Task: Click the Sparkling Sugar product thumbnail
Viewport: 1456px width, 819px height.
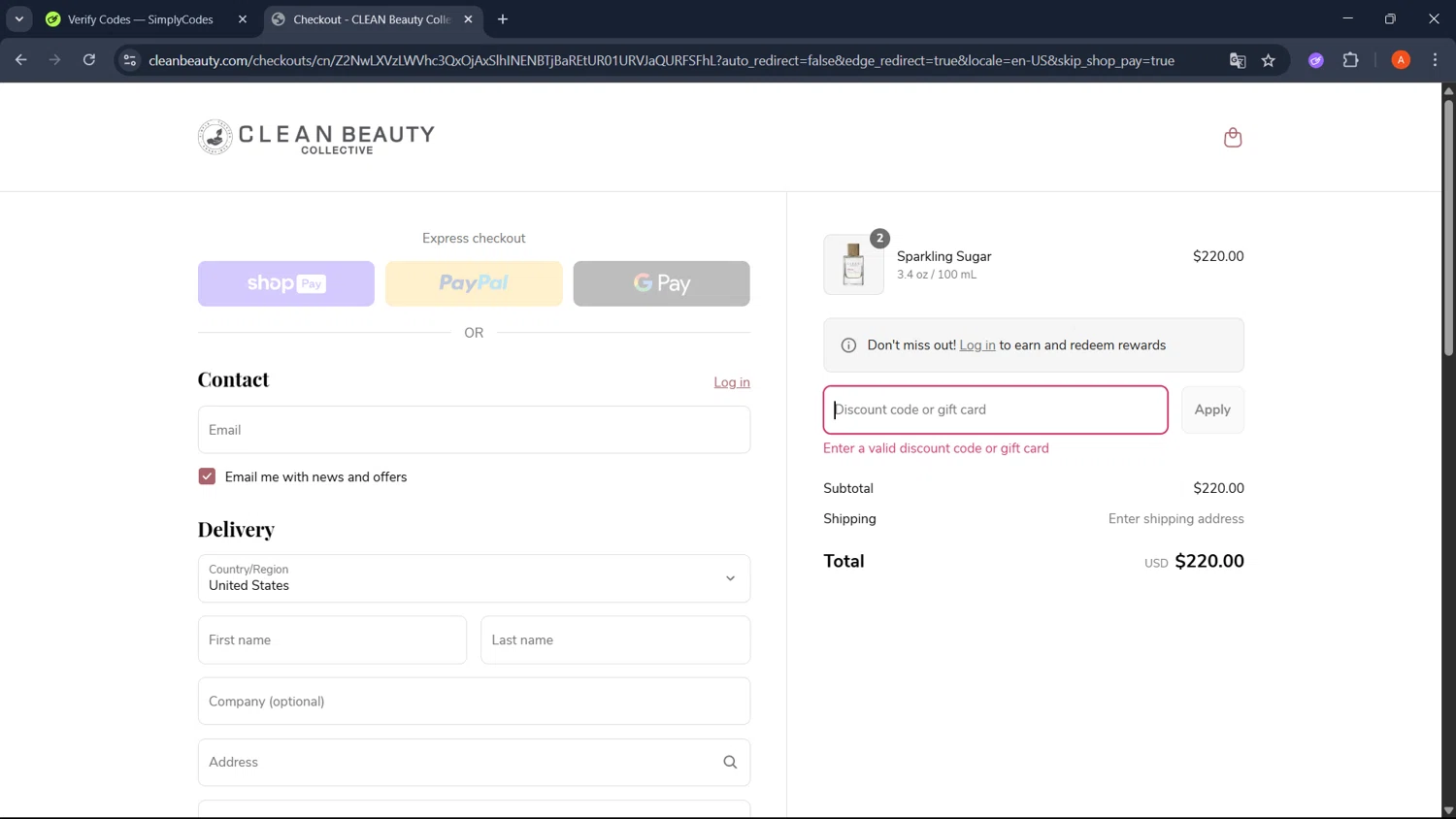Action: (x=853, y=264)
